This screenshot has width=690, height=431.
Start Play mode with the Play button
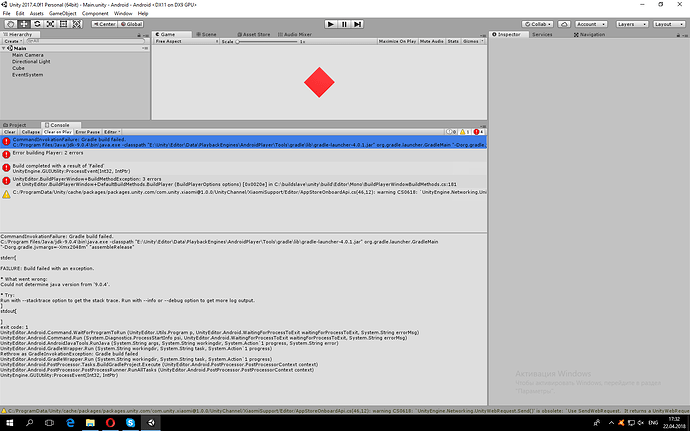point(330,24)
